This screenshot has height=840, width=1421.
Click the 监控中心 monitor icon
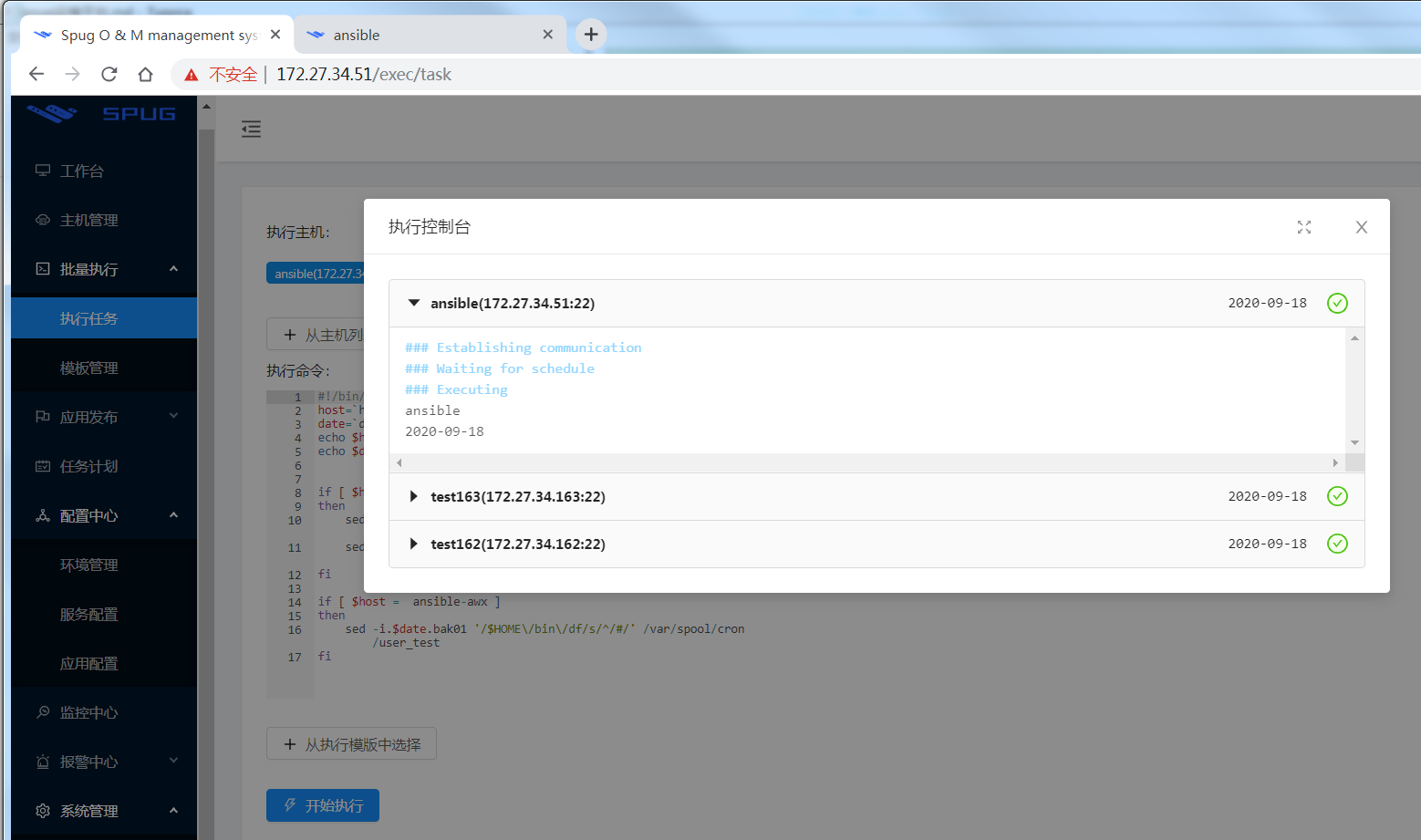[43, 712]
